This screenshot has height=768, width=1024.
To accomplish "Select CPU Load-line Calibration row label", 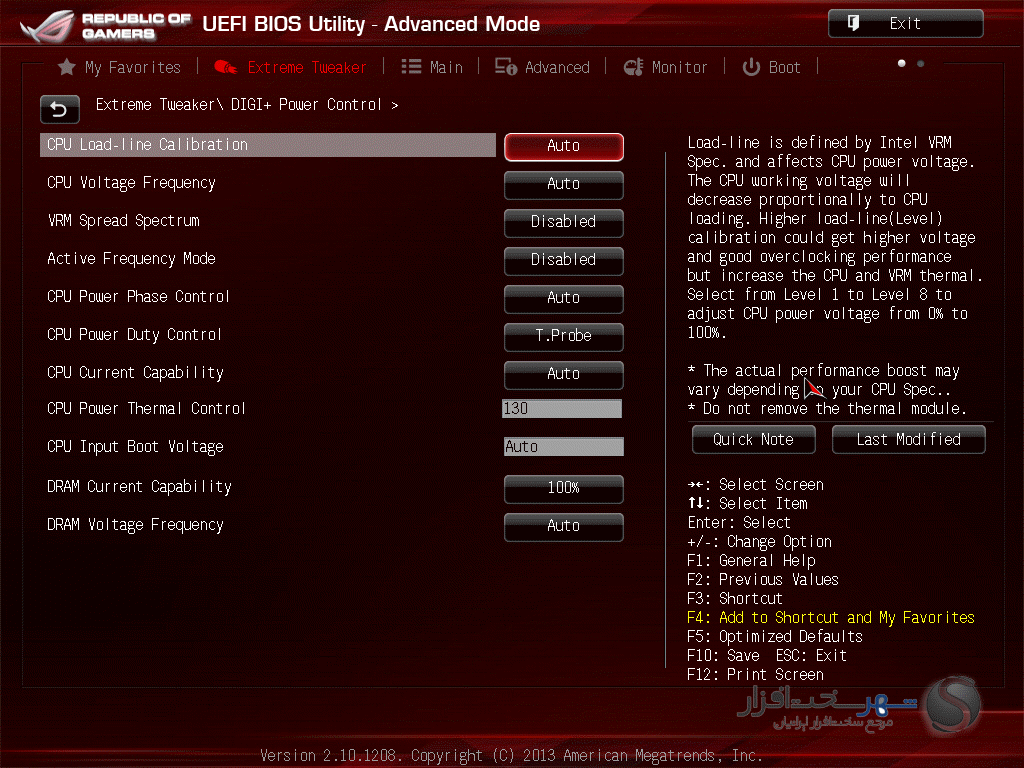I will click(x=268, y=145).
